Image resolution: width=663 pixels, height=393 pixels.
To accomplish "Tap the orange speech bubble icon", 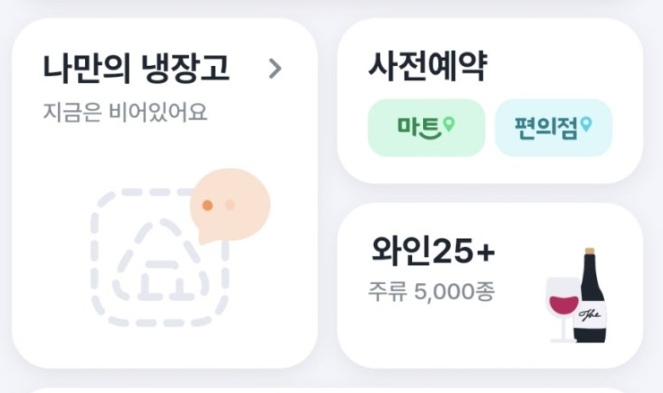I will point(230,206).
